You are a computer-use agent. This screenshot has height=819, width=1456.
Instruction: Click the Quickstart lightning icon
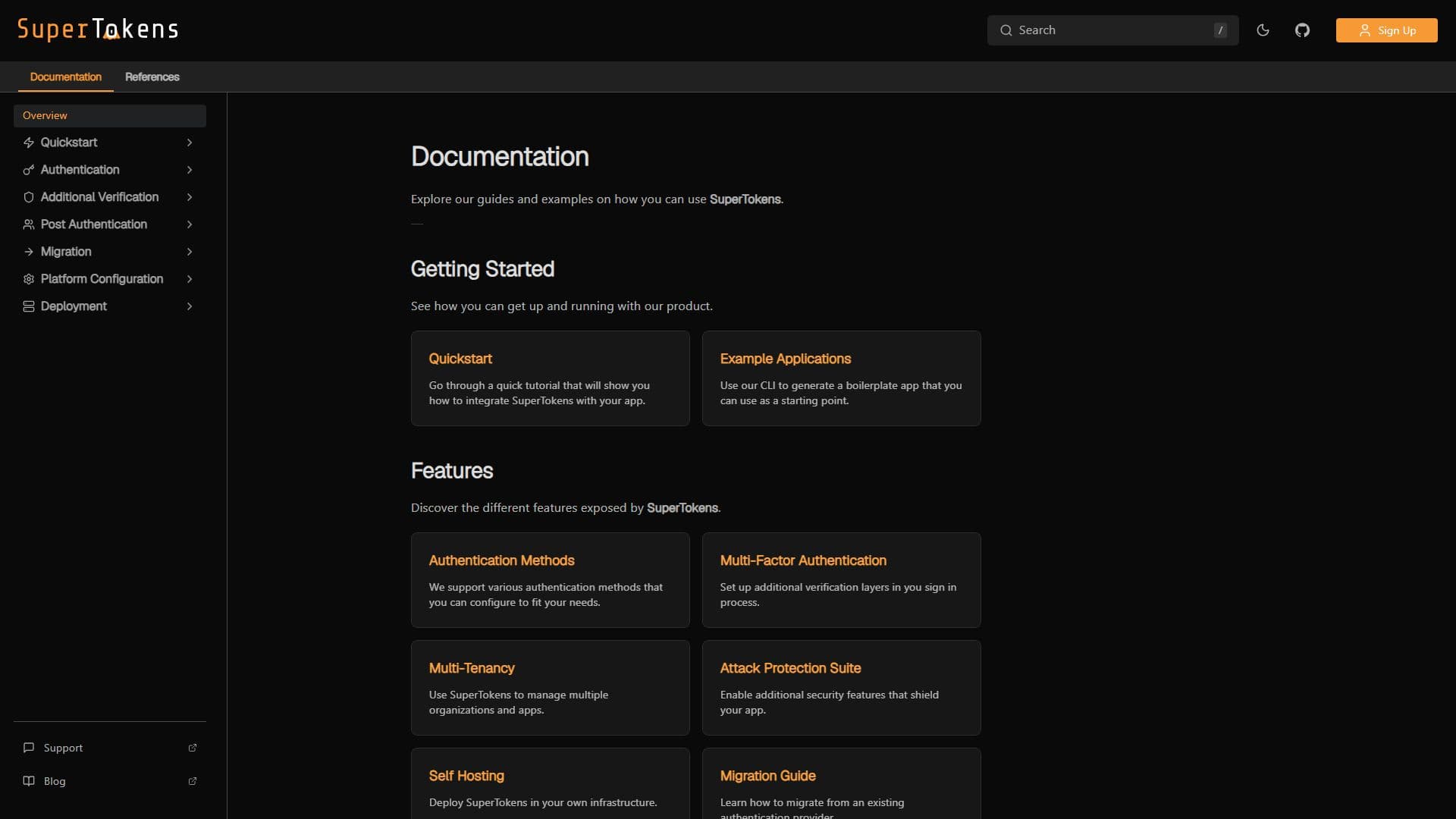click(29, 143)
